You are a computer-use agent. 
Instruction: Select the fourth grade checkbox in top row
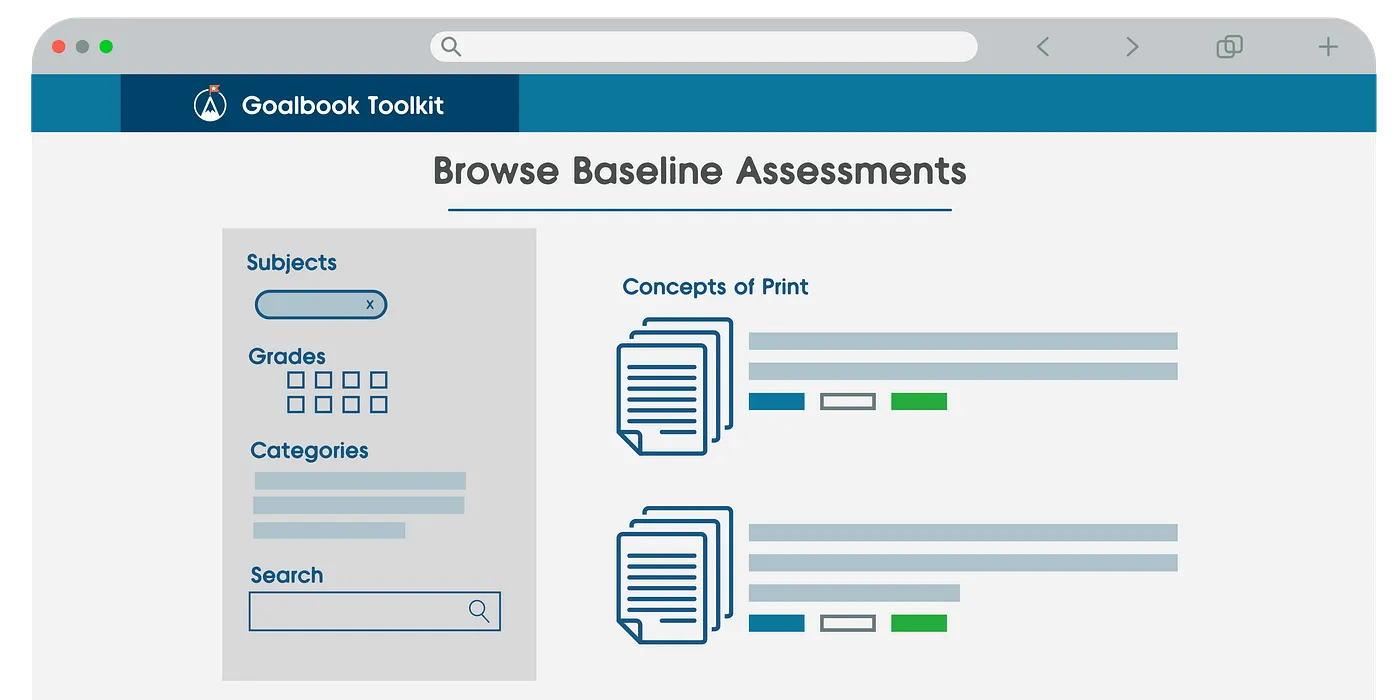tap(380, 380)
